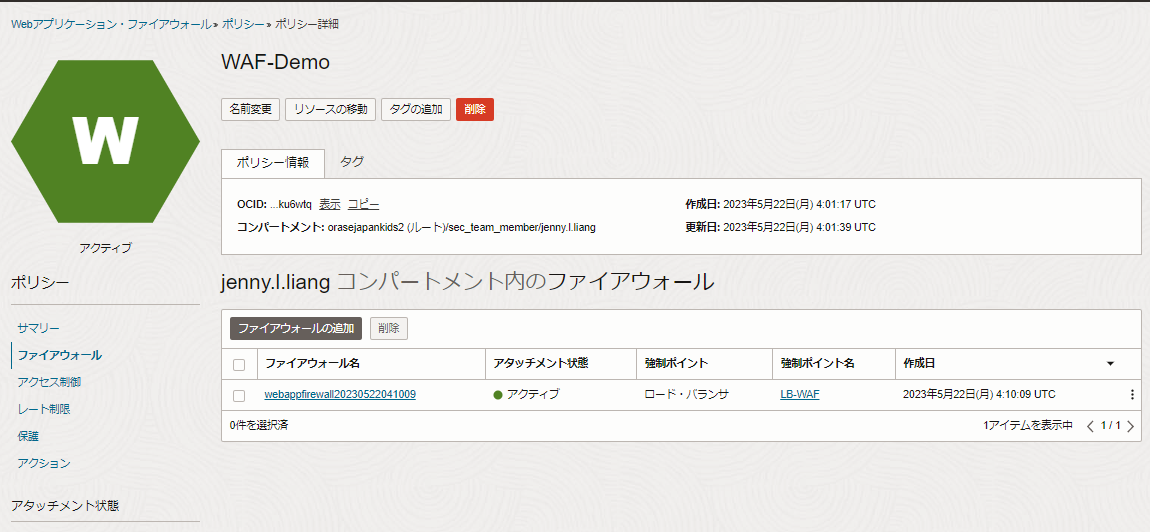
Task: Select the ポリシー情報 tab
Action: click(272, 162)
